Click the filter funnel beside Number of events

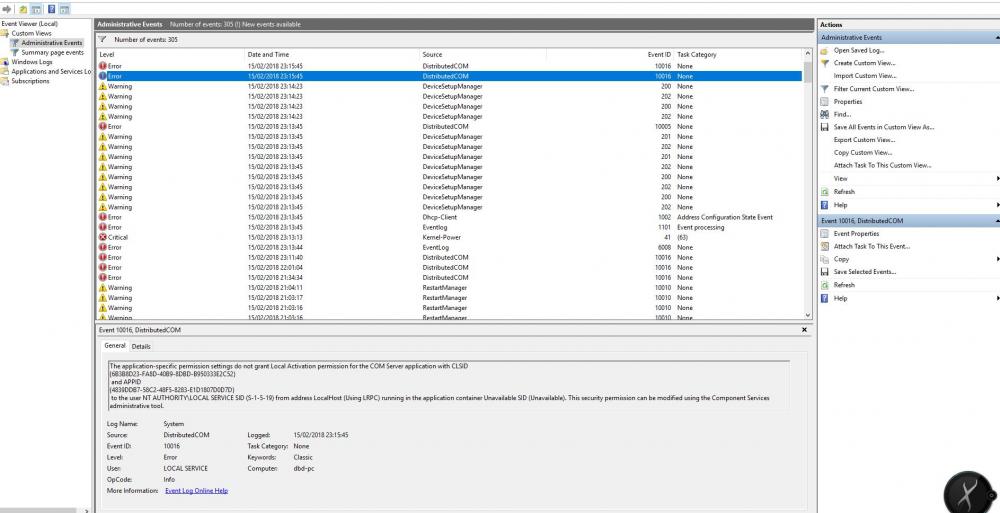tap(103, 40)
